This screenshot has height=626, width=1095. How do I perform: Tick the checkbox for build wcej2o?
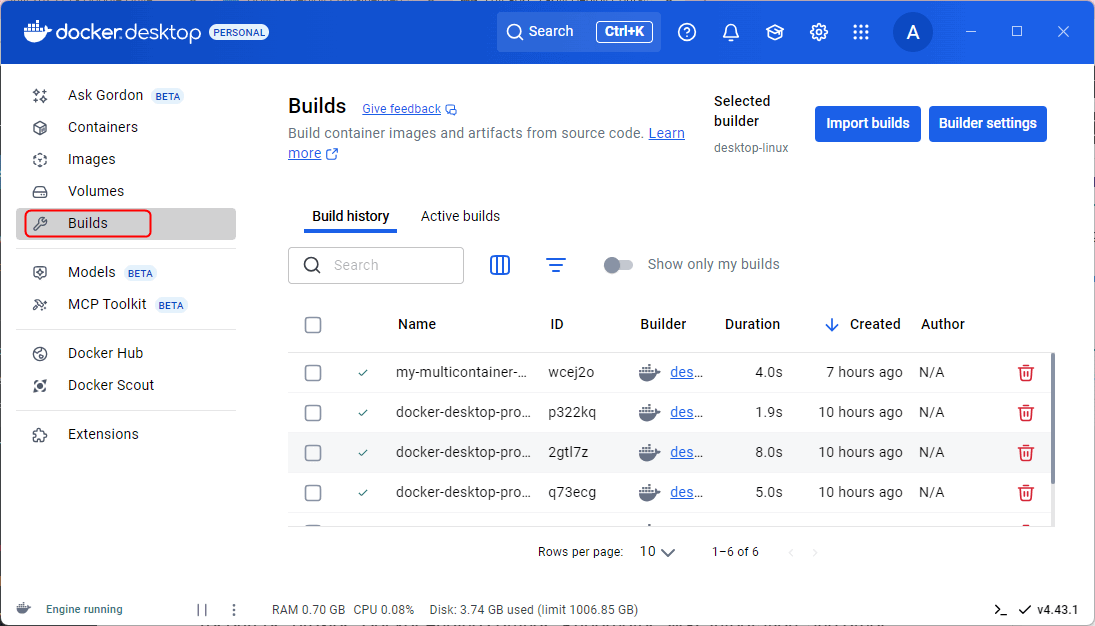[313, 373]
